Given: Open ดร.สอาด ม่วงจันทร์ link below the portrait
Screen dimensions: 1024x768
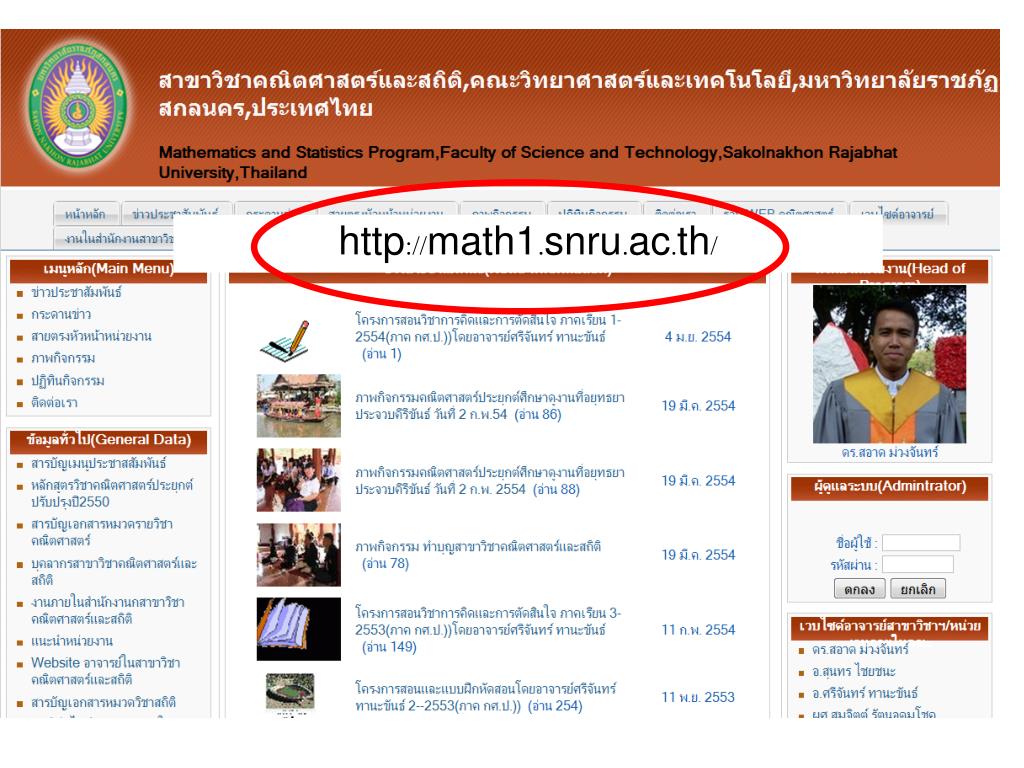Looking at the screenshot, I should click(x=889, y=452).
